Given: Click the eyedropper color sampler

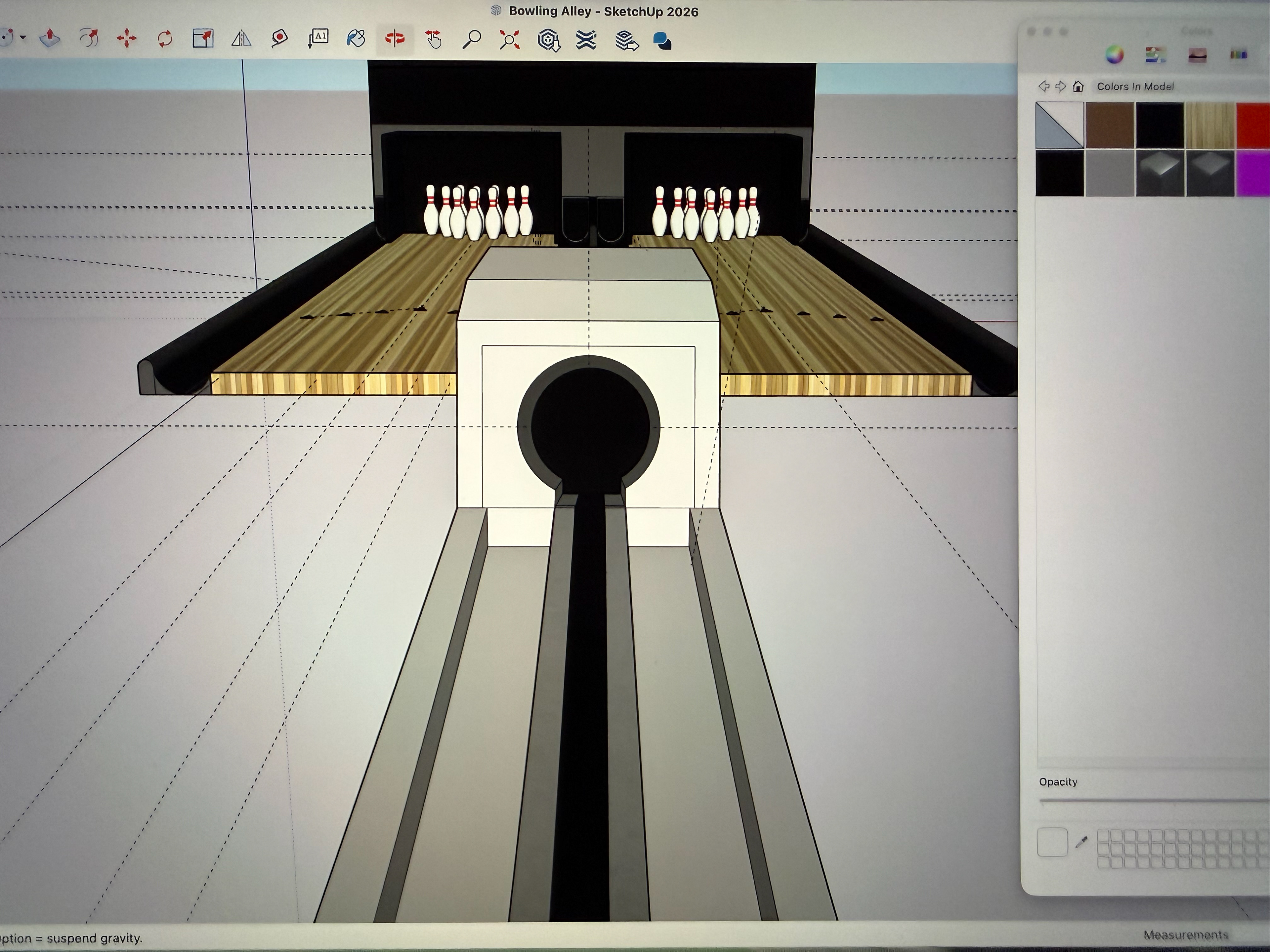Looking at the screenshot, I should click(1081, 842).
